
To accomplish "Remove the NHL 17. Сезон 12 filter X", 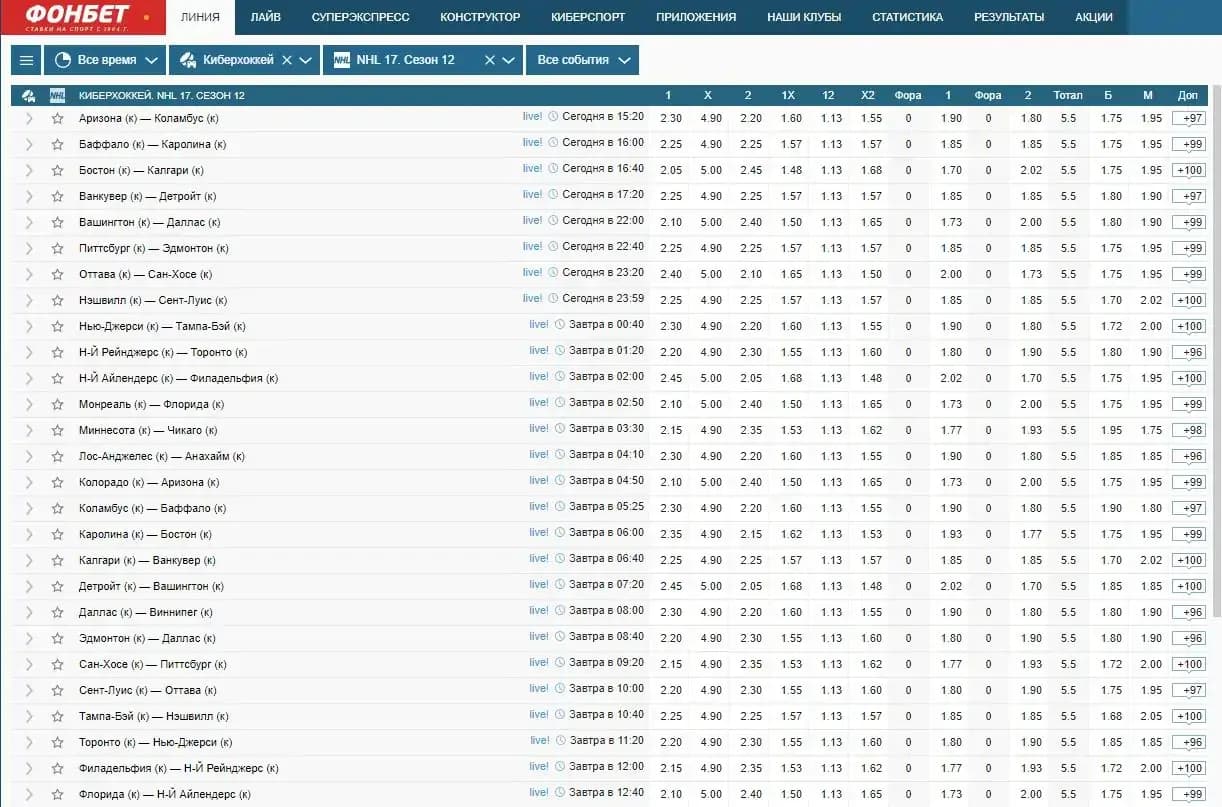I will 490,60.
